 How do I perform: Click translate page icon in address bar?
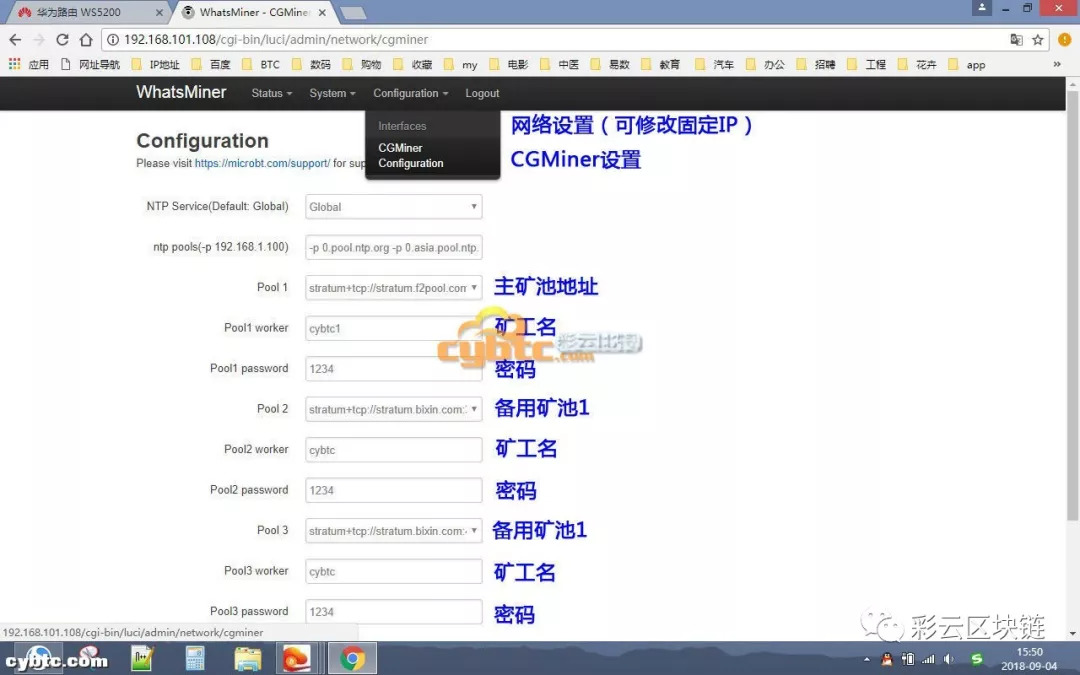[x=1016, y=40]
